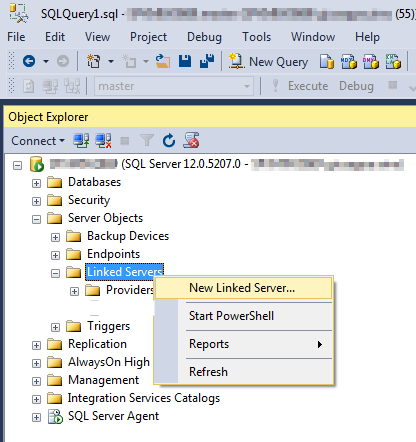This screenshot has width=416, height=442.
Task: Select the Replication folder label
Action: [97, 344]
